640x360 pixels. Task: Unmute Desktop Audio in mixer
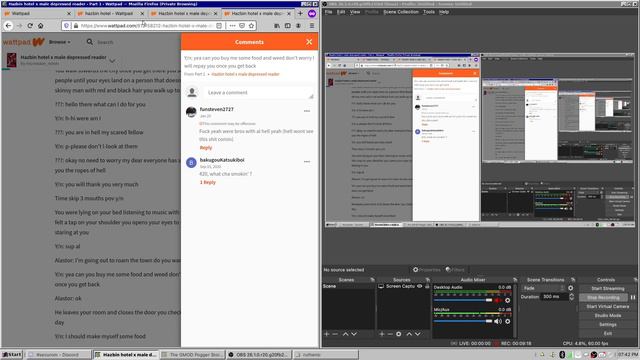(498, 300)
